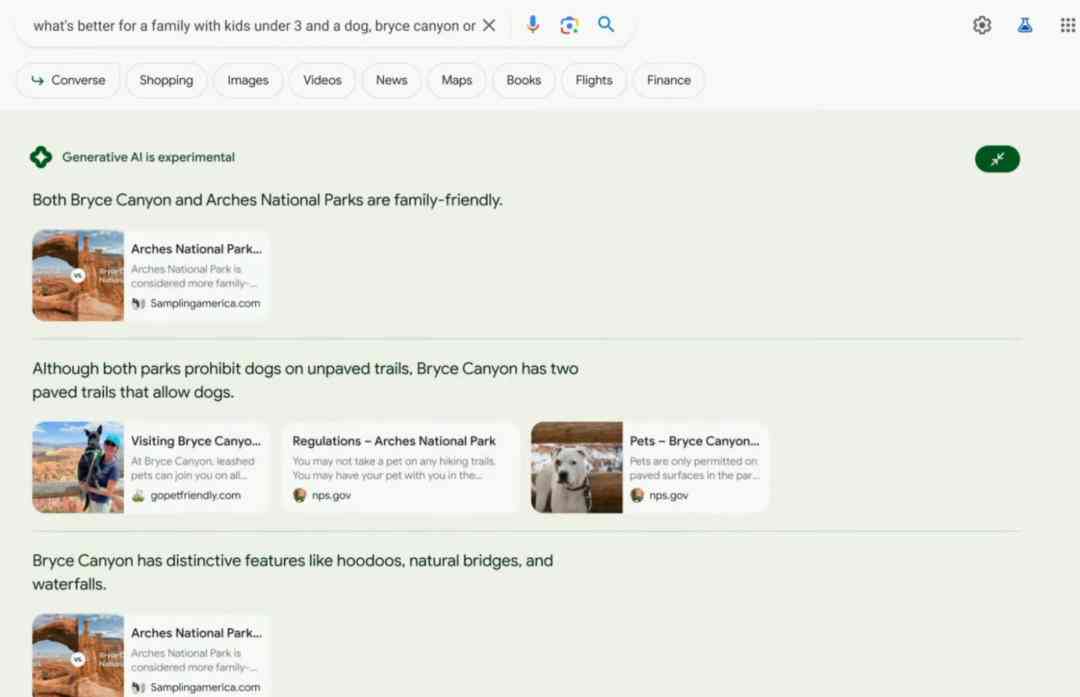Image resolution: width=1080 pixels, height=697 pixels.
Task: Switch to the Images tab
Action: click(248, 80)
